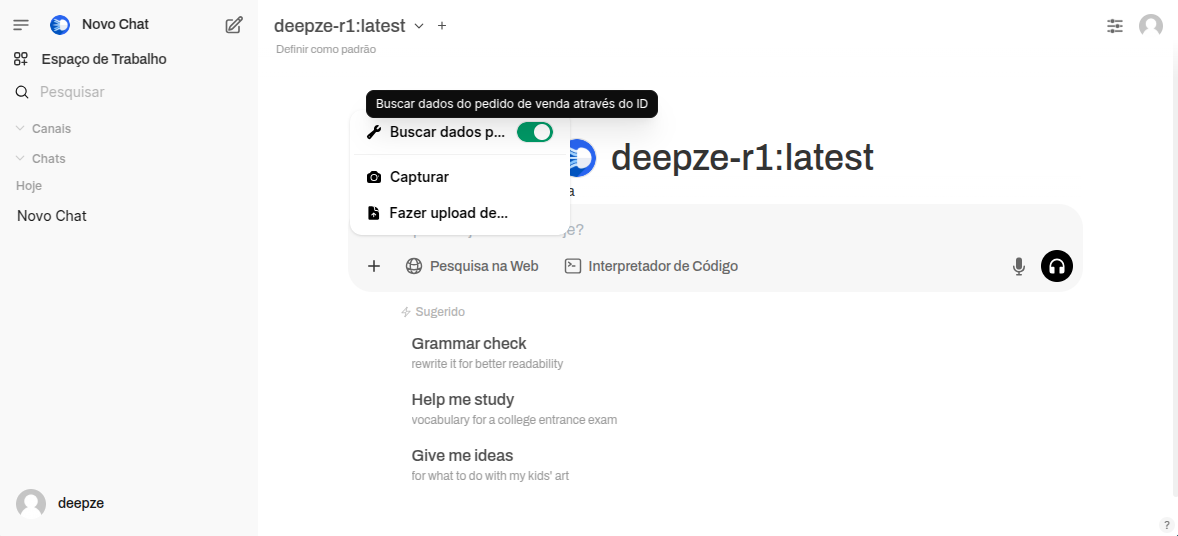Click the new chat pencil icon

point(234,25)
